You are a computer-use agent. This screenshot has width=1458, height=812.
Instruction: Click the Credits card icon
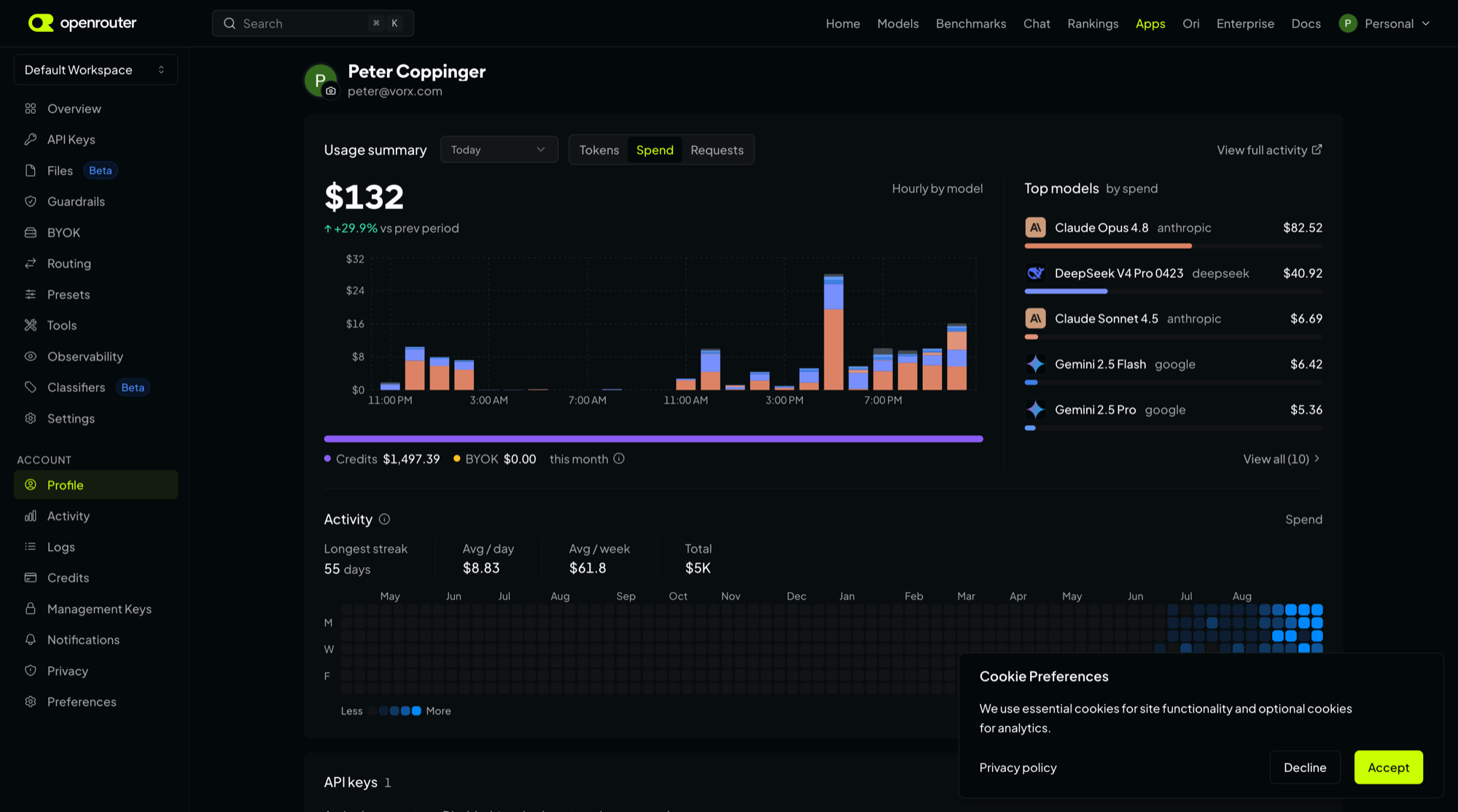coord(31,577)
